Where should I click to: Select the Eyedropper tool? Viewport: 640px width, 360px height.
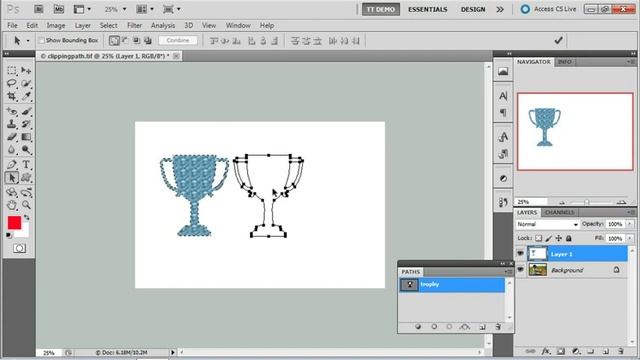[x=26, y=96]
